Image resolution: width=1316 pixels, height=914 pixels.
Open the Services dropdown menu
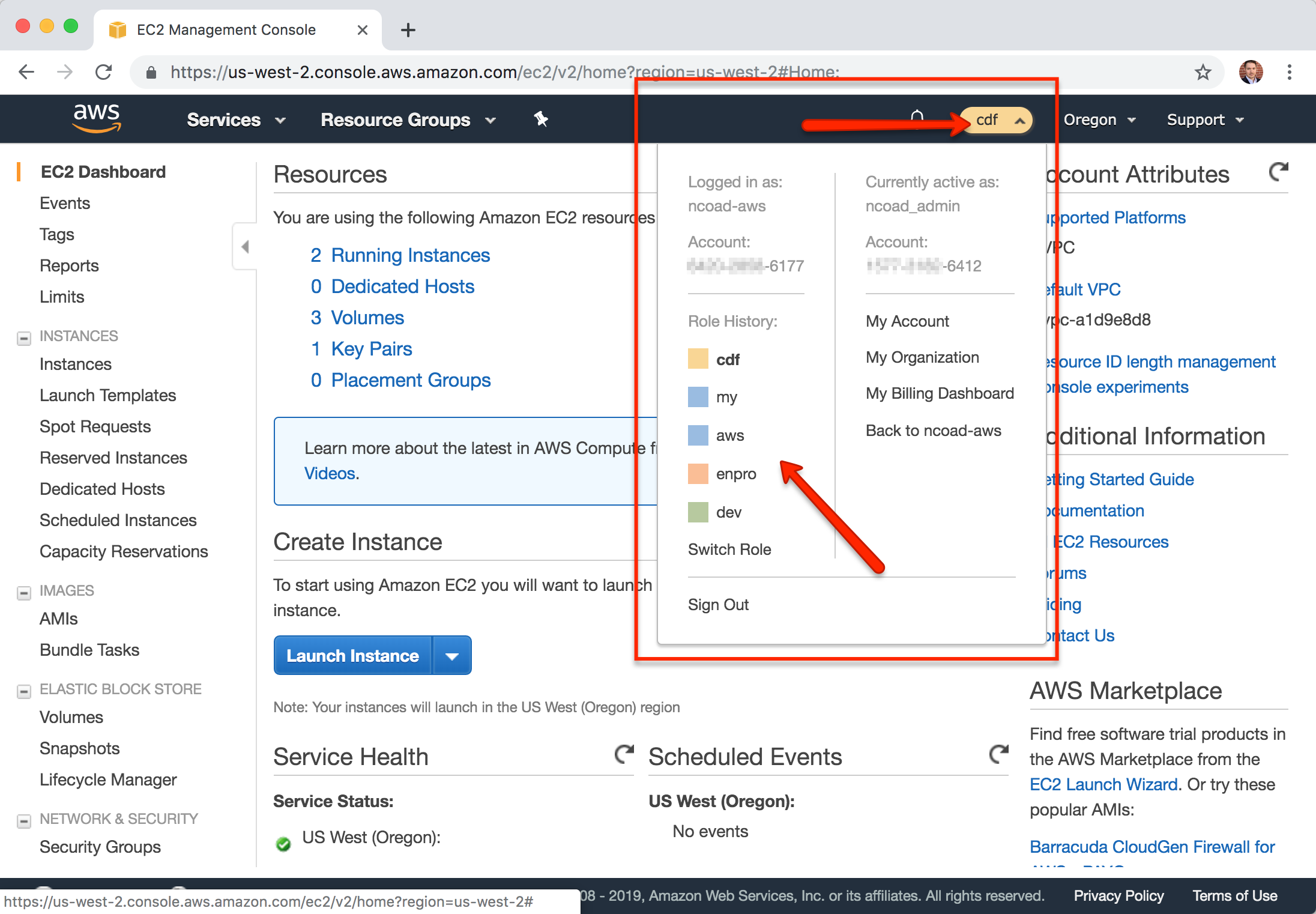(x=235, y=120)
